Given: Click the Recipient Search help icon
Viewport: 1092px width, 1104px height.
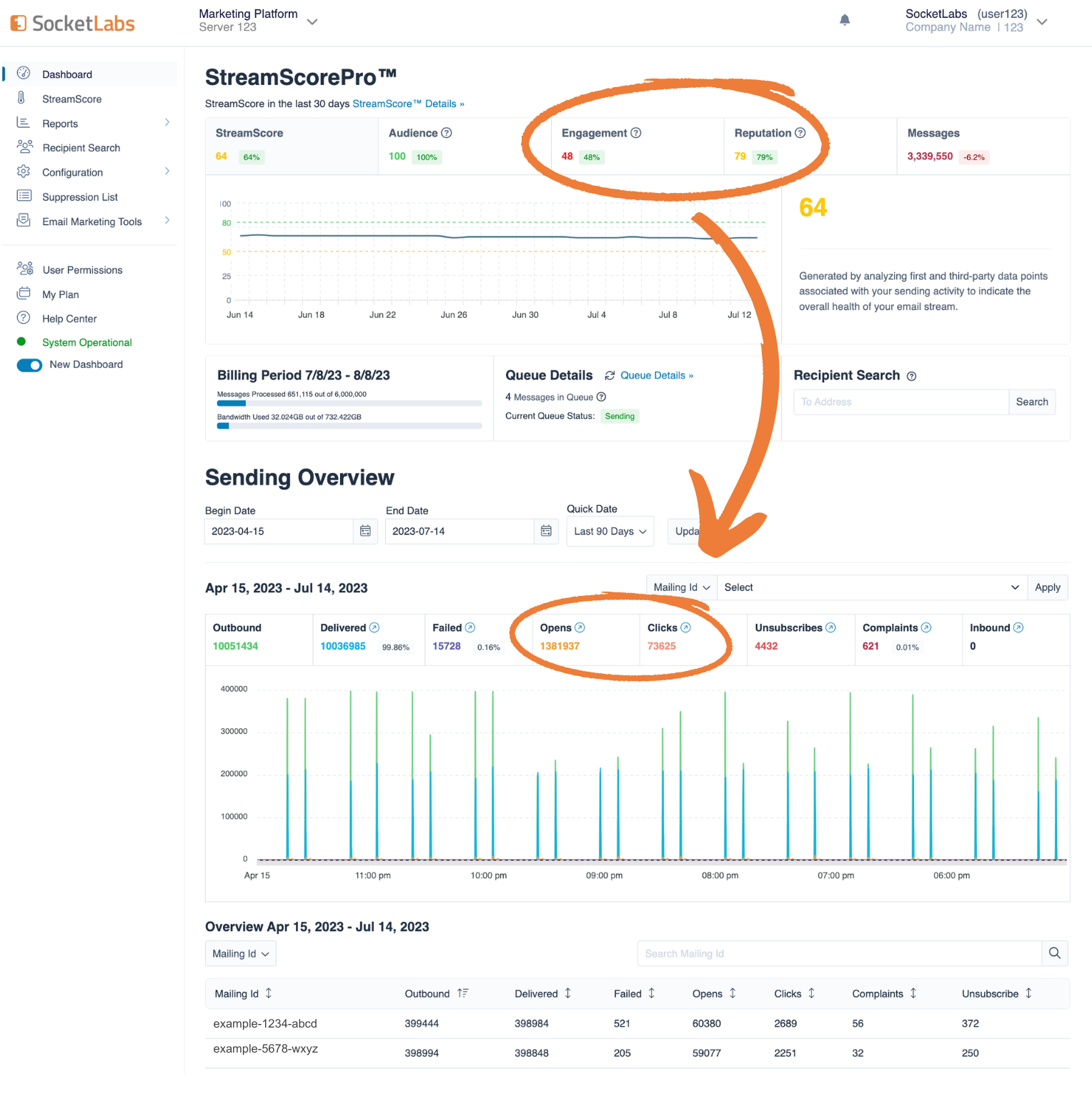Looking at the screenshot, I should 911,377.
